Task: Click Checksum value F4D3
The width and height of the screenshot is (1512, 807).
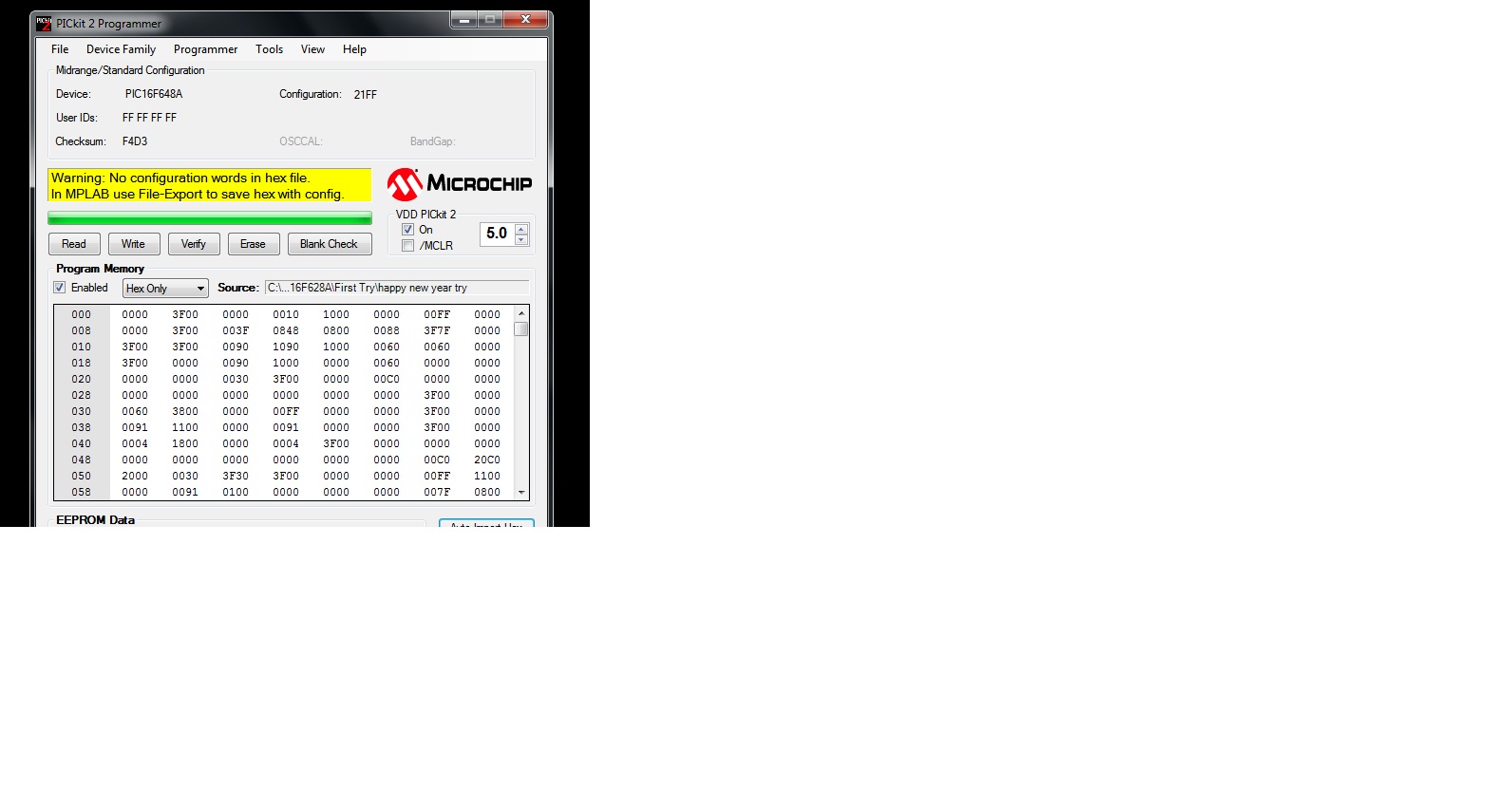Action: (x=135, y=141)
